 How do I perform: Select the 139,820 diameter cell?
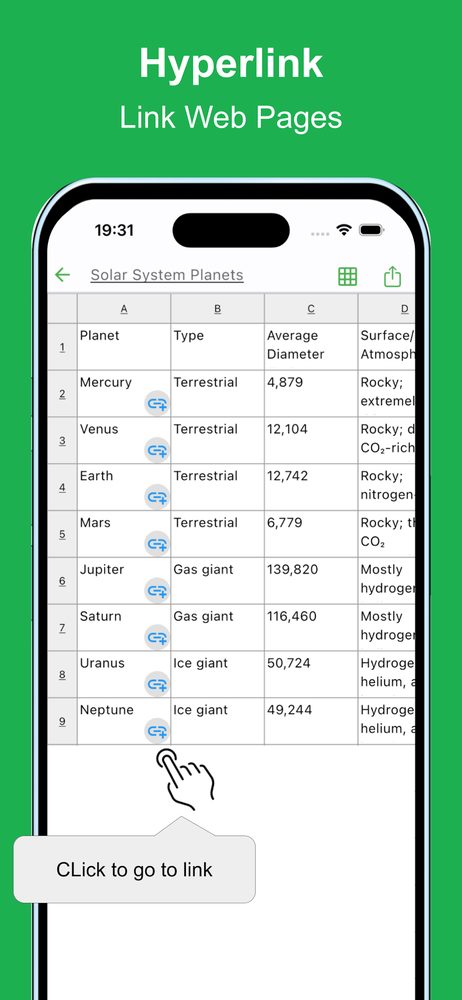click(311, 581)
